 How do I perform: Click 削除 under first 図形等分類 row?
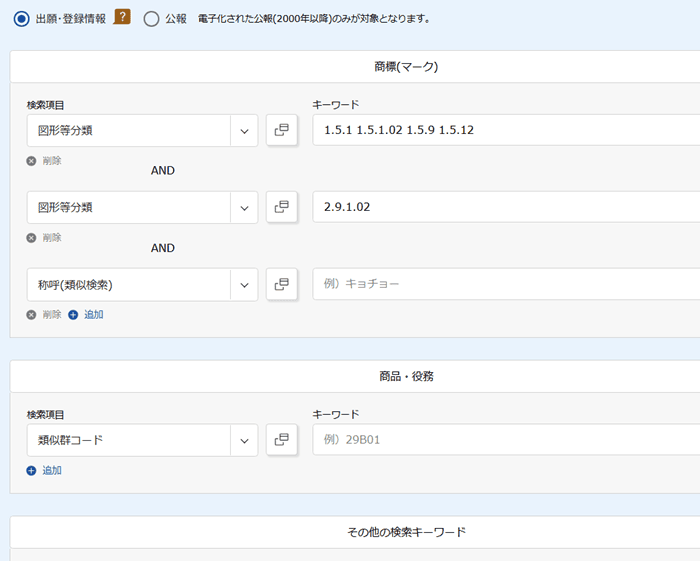52,161
